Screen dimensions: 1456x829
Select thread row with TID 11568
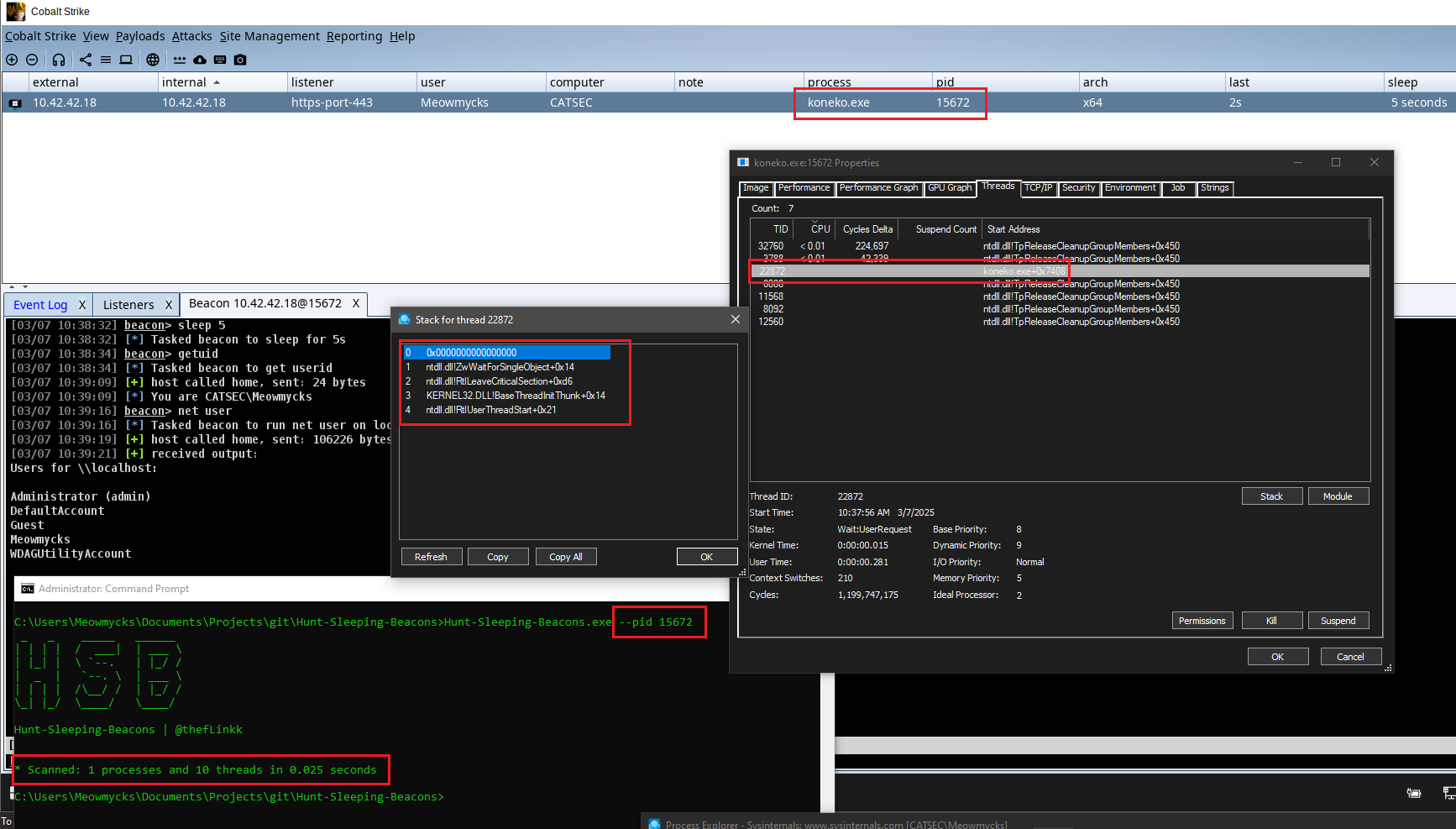(x=1060, y=296)
